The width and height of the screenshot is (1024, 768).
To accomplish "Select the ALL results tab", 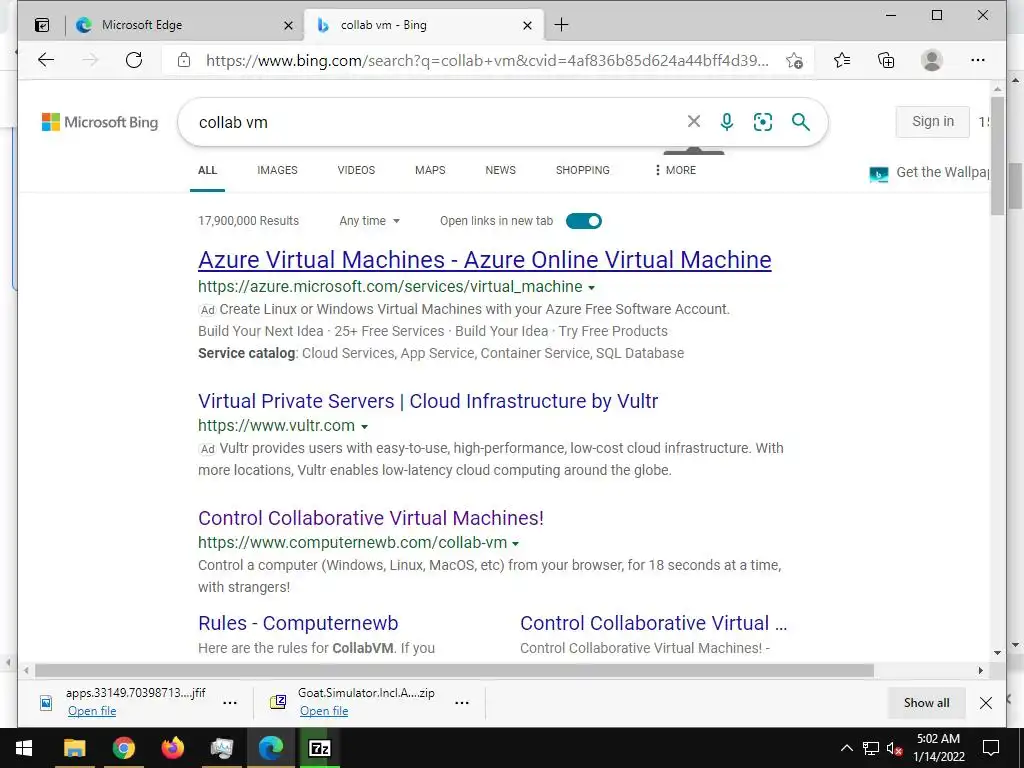I will [x=208, y=170].
